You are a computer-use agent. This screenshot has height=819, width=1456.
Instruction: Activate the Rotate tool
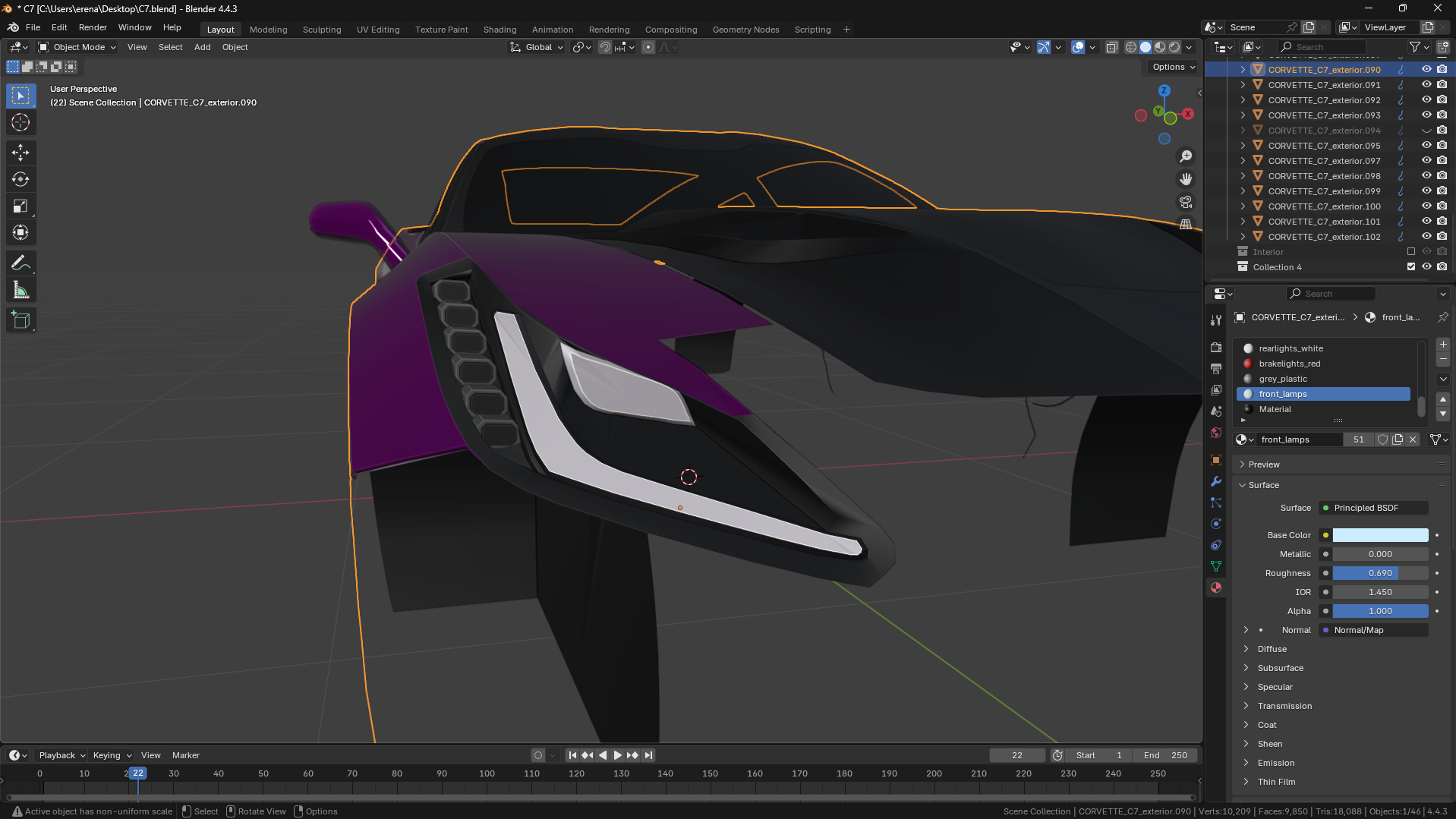pos(20,179)
